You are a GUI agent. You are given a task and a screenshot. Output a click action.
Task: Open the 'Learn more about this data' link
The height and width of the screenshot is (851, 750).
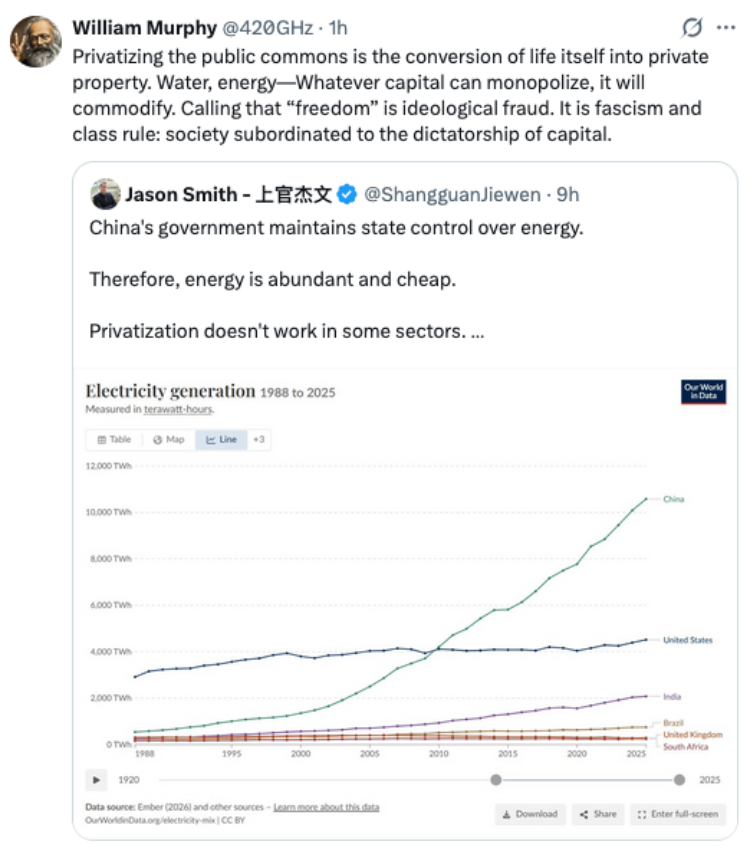click(x=326, y=807)
